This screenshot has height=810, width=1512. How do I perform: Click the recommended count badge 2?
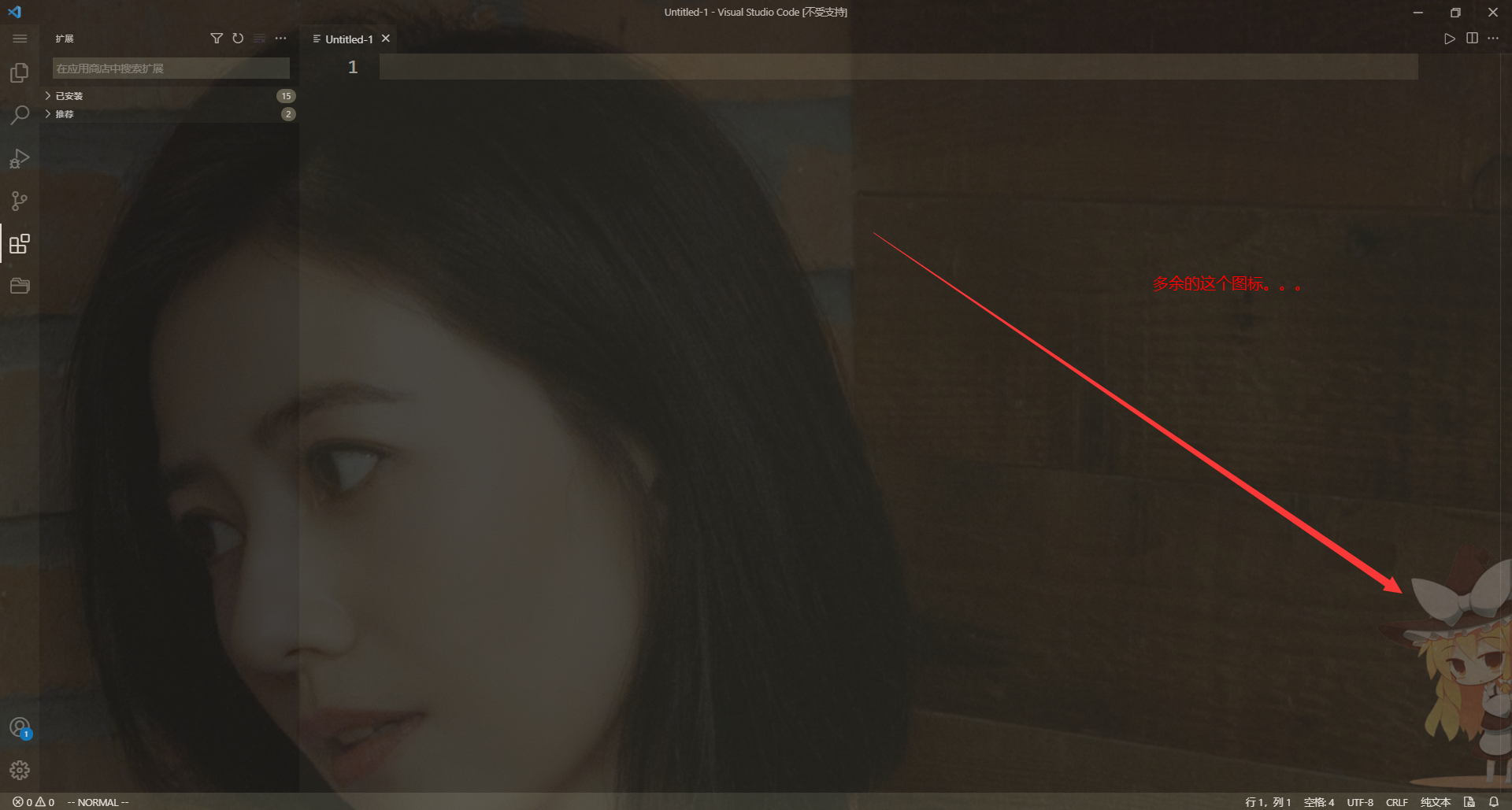288,114
